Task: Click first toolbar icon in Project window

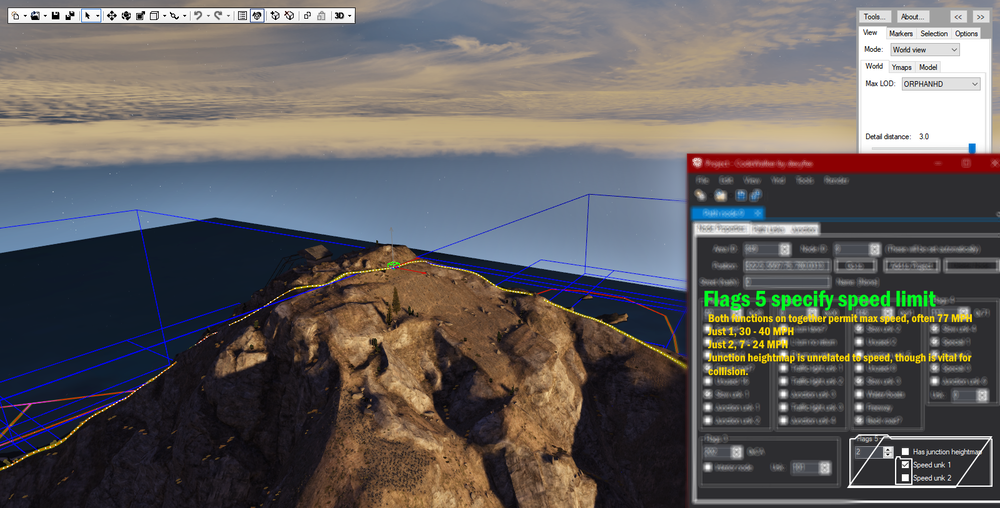Action: click(x=700, y=195)
